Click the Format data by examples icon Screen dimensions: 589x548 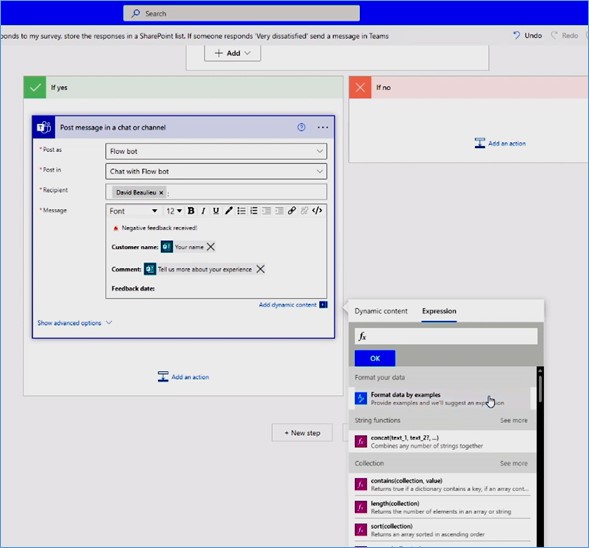[361, 398]
